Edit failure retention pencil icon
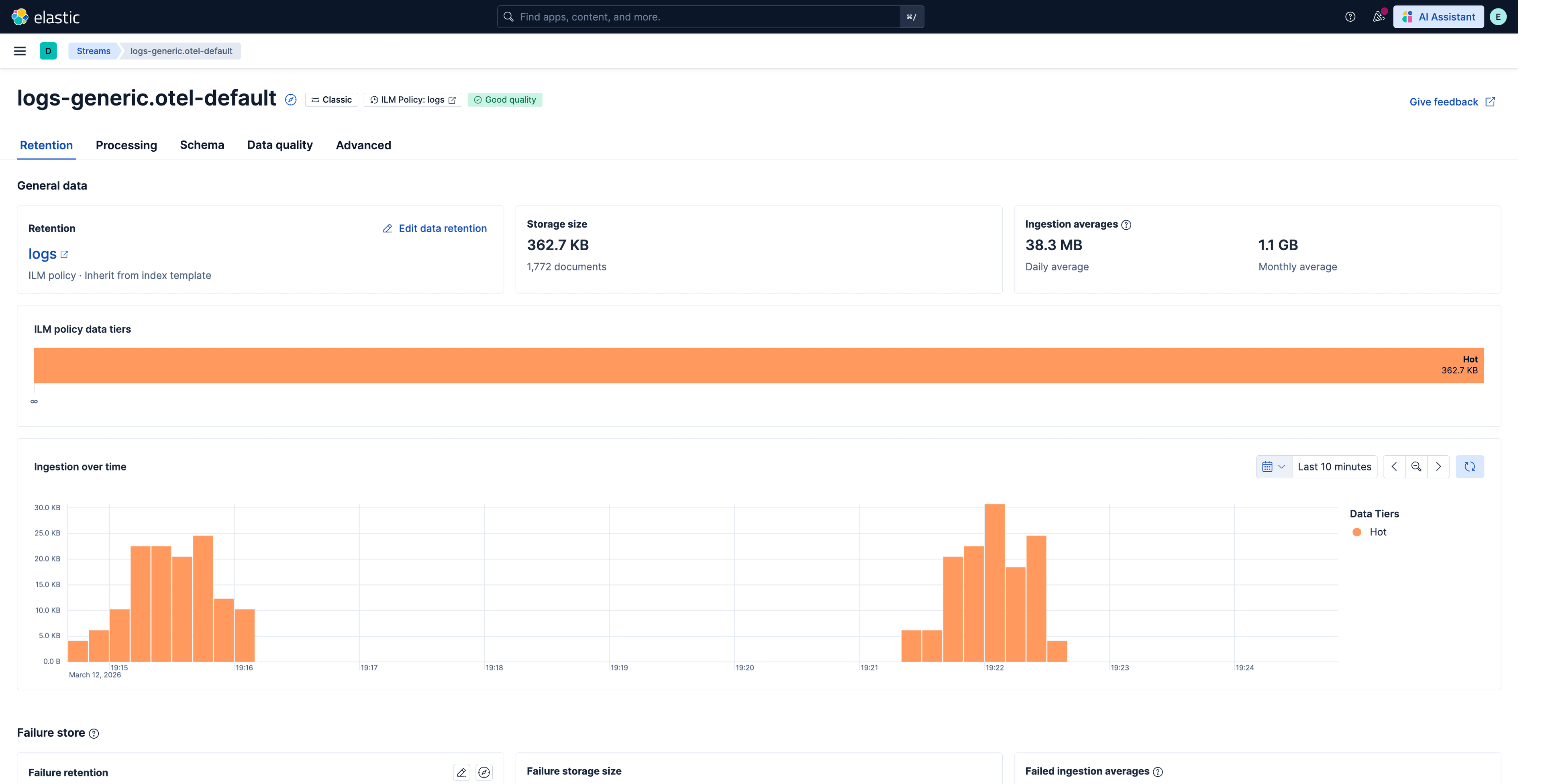This screenshot has width=1542, height=784. 461,773
